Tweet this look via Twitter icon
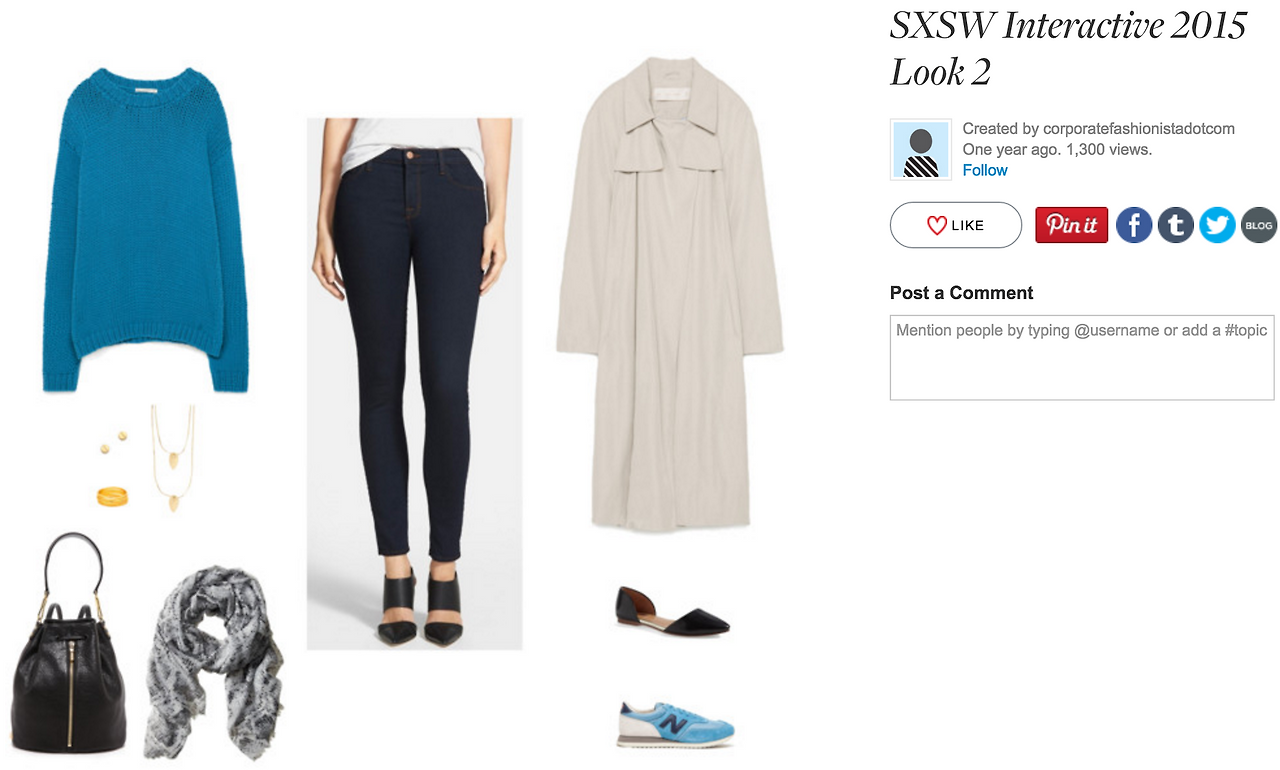 (1217, 225)
